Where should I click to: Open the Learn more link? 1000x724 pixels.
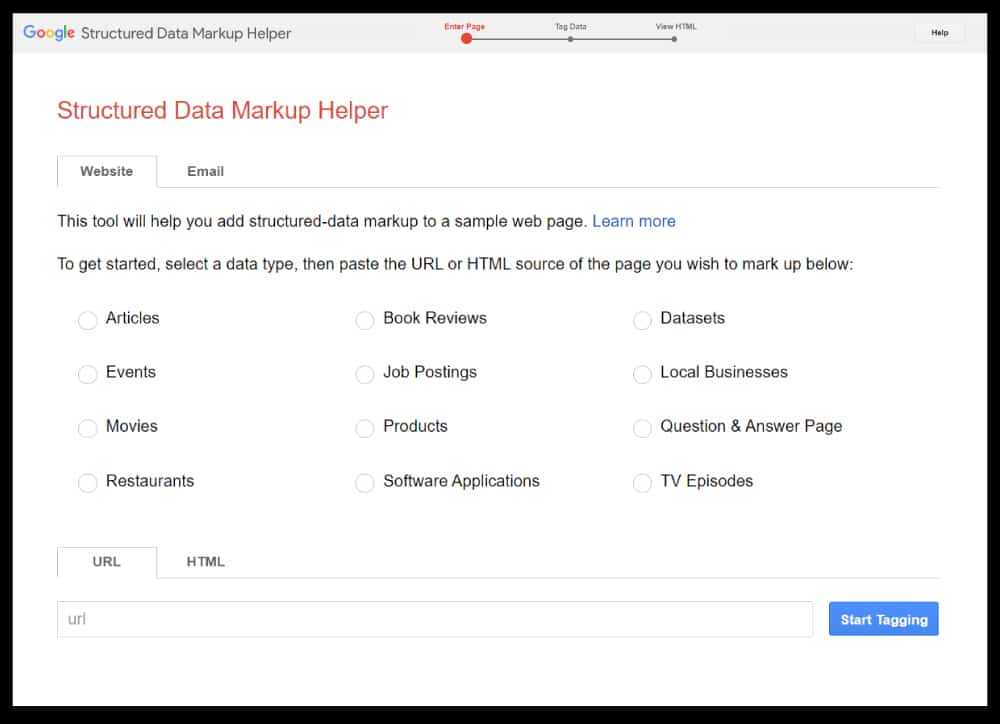click(634, 221)
